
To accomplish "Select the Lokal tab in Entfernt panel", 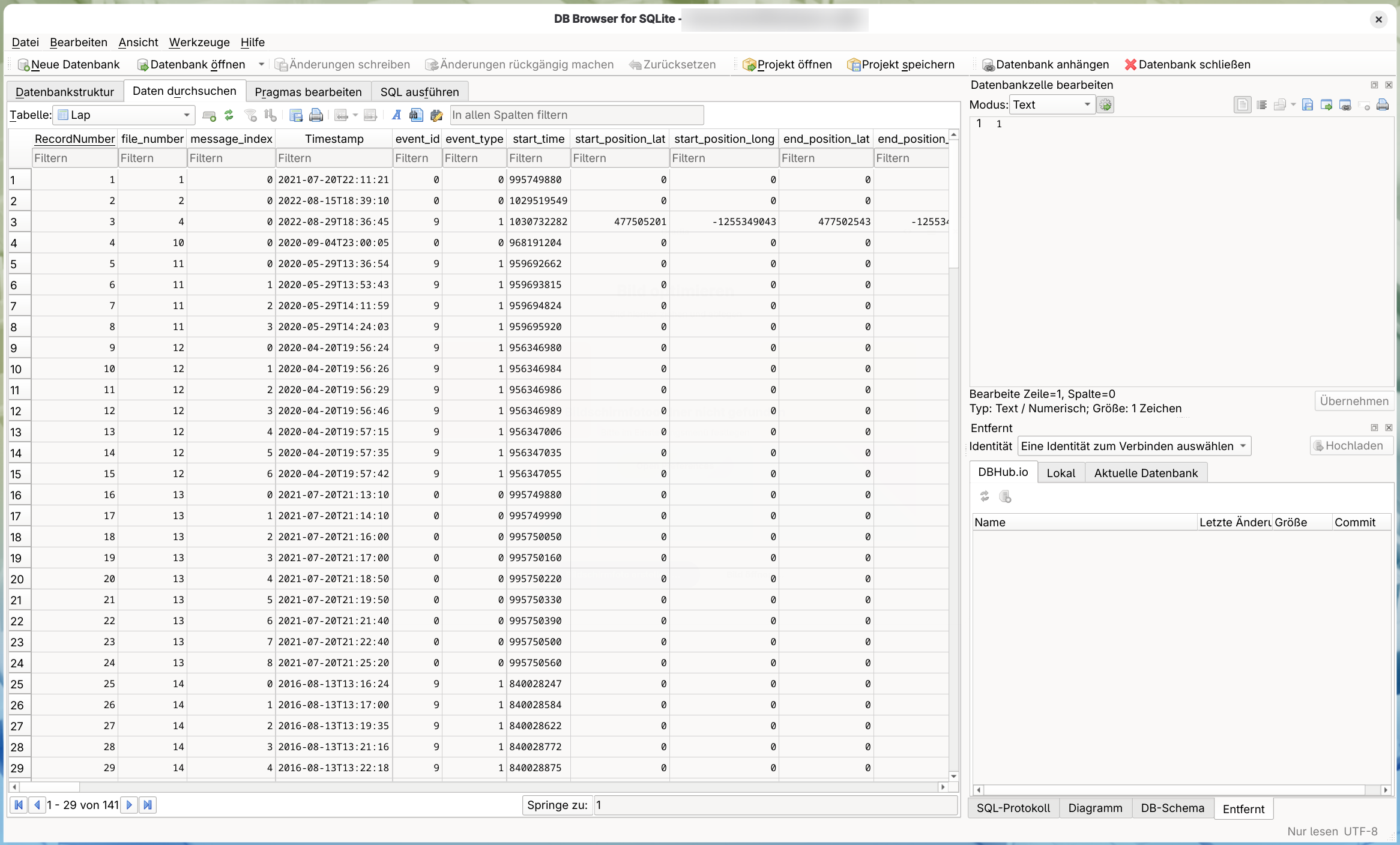I will point(1061,473).
